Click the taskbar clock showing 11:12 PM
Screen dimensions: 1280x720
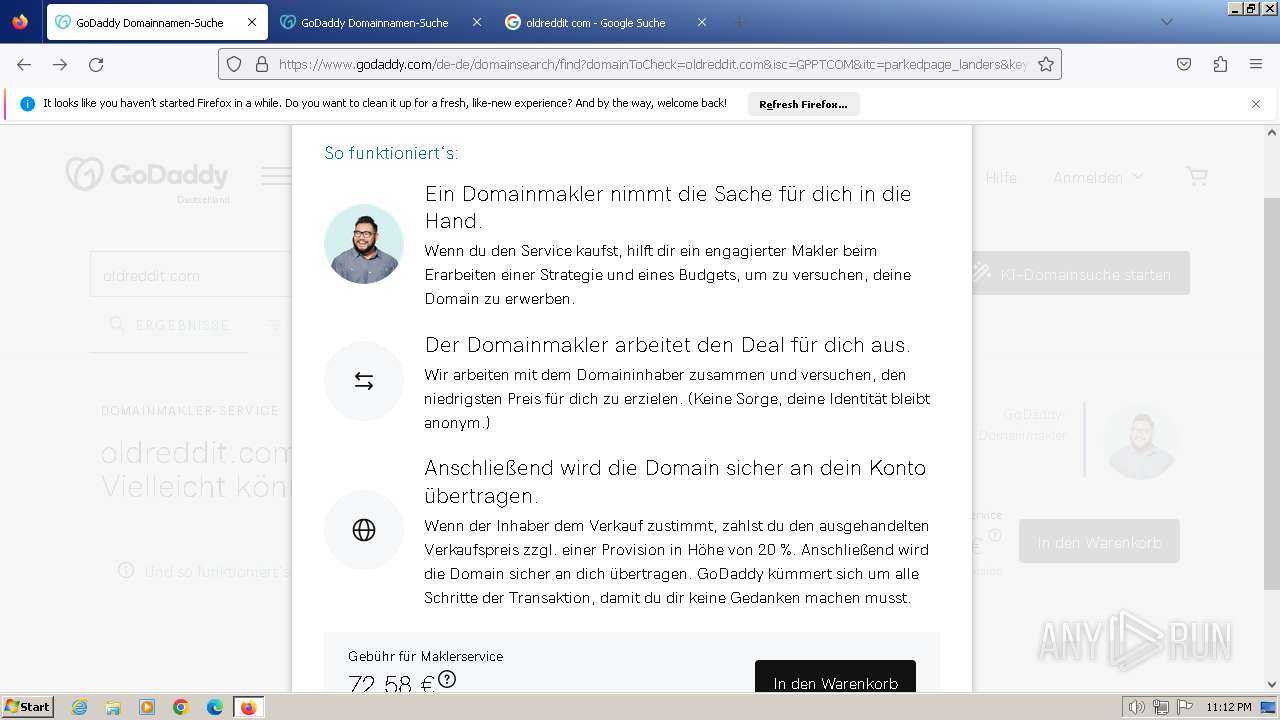1229,707
